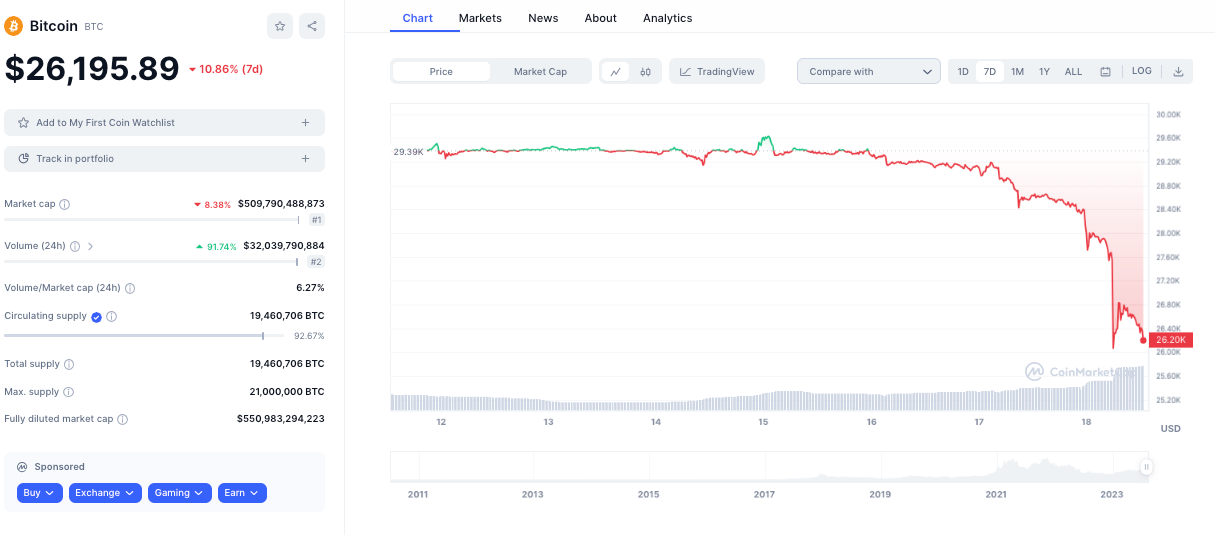Click the $550,983,294,223 diluted cap value
The width and height of the screenshot is (1215, 535).
click(x=281, y=419)
